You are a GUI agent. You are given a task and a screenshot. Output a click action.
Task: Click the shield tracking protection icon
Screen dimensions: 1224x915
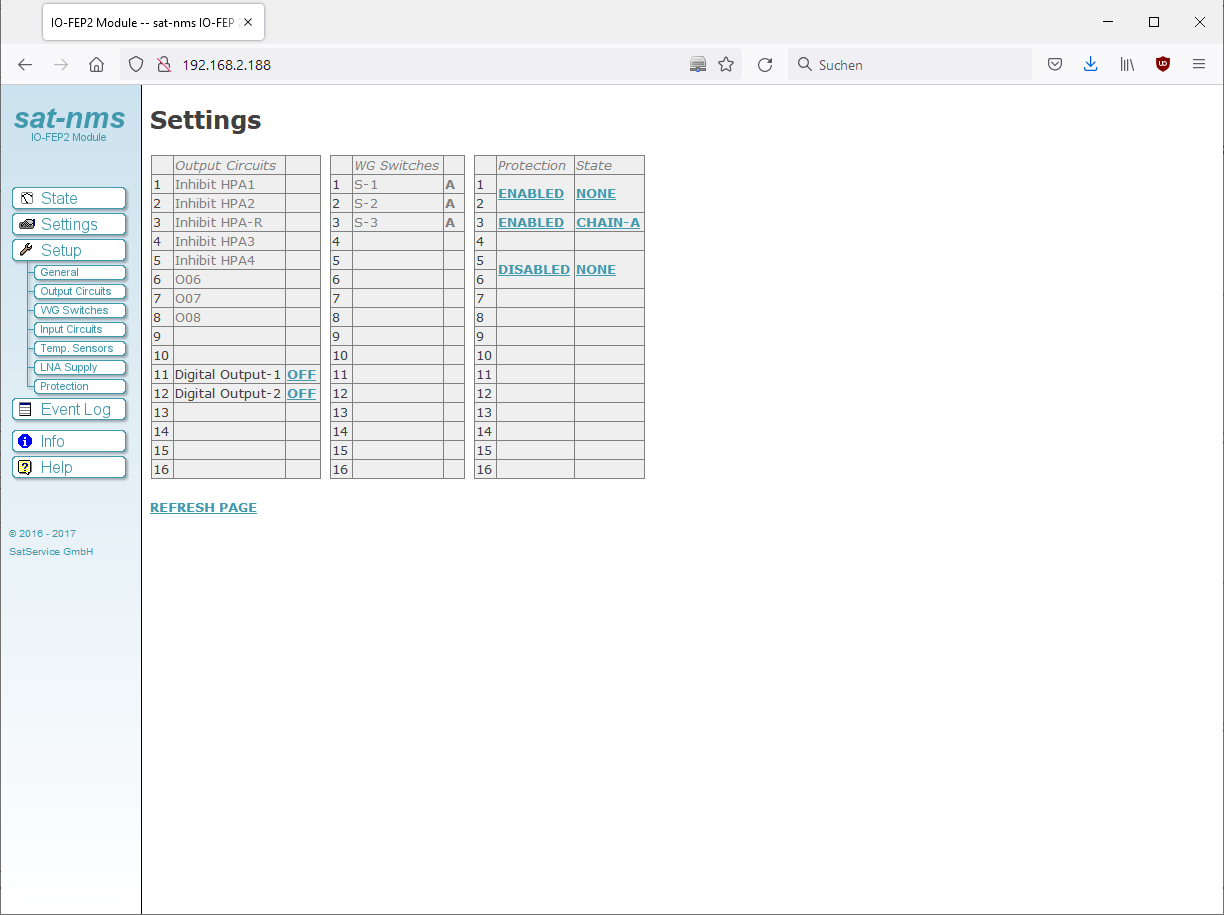137,65
